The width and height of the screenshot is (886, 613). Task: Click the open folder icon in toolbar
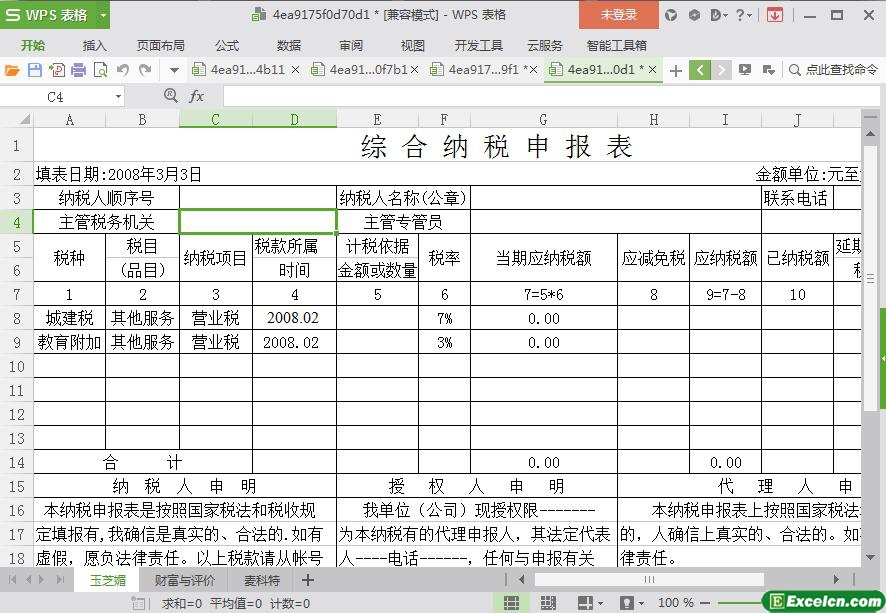(12, 70)
